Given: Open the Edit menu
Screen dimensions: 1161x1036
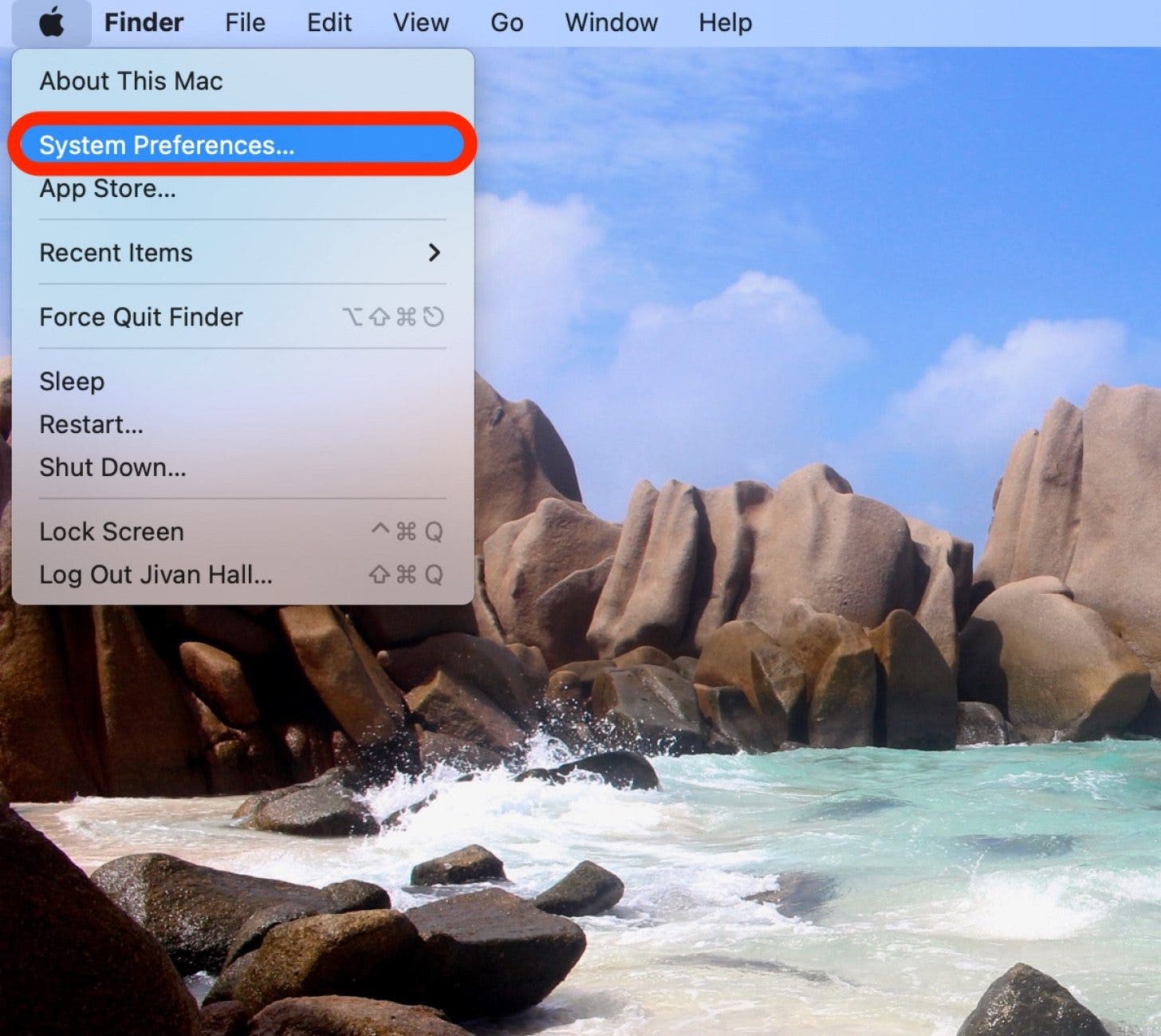Looking at the screenshot, I should tap(329, 22).
